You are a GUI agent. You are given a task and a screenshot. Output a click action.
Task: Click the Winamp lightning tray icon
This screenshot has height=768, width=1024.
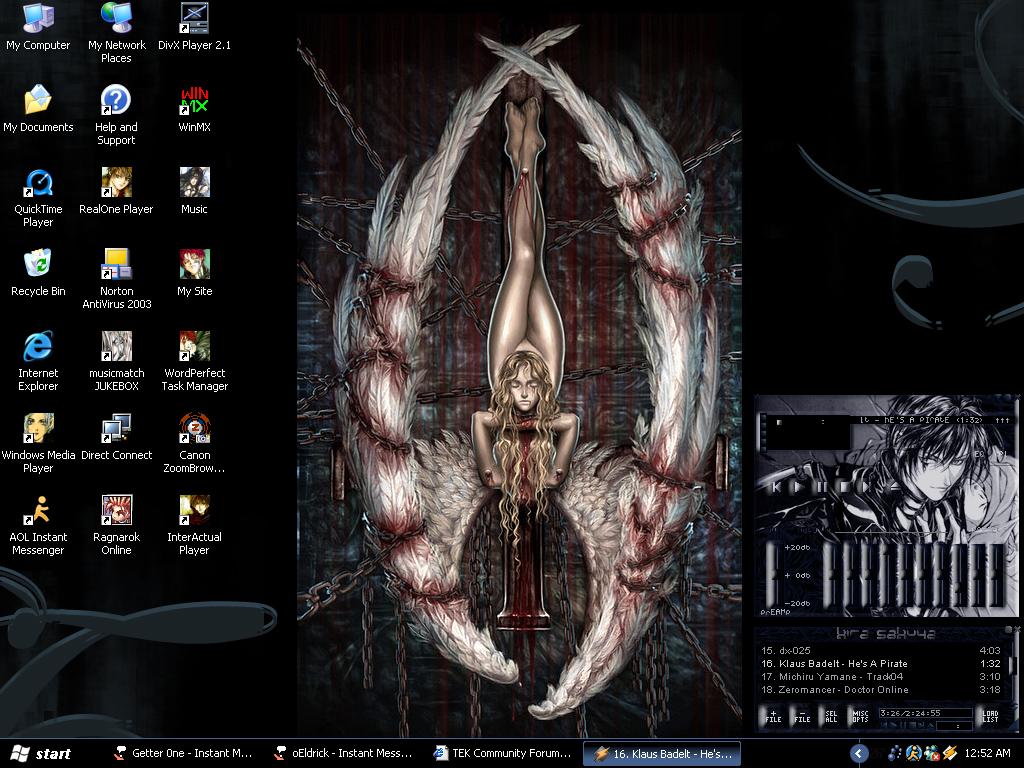[x=950, y=753]
